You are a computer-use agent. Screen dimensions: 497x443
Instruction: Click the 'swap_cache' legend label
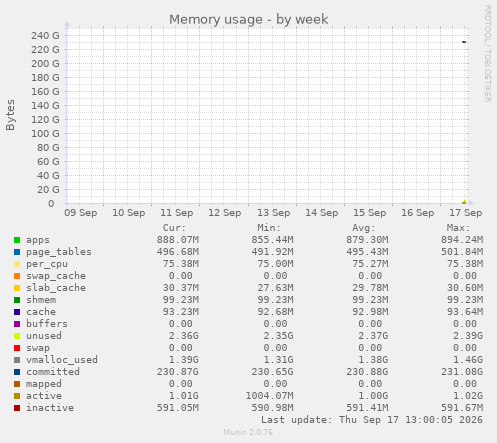[56, 276]
